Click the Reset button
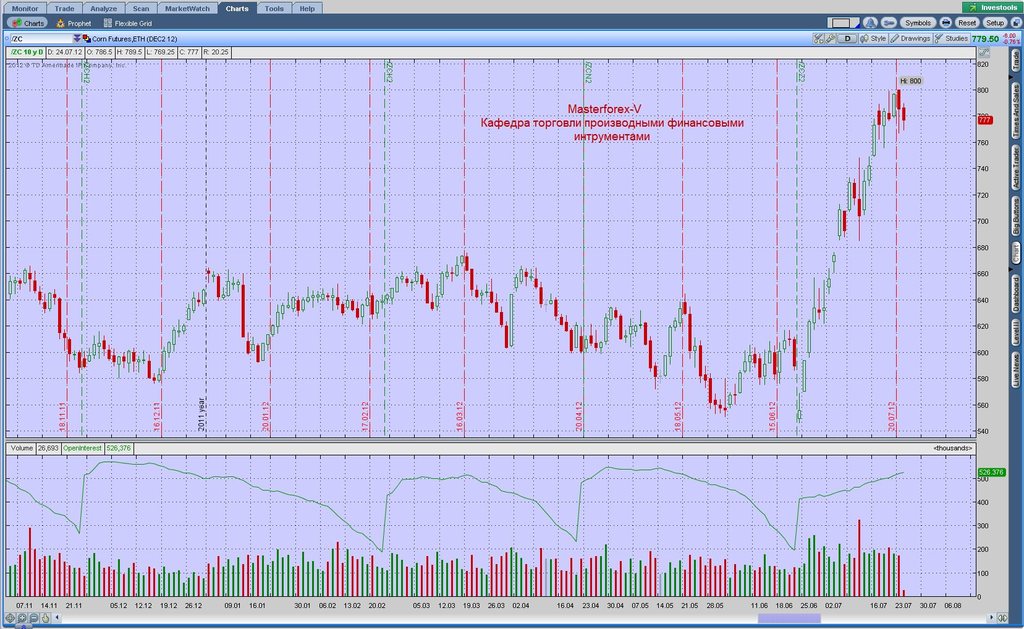The width and height of the screenshot is (1024, 629). (967, 23)
